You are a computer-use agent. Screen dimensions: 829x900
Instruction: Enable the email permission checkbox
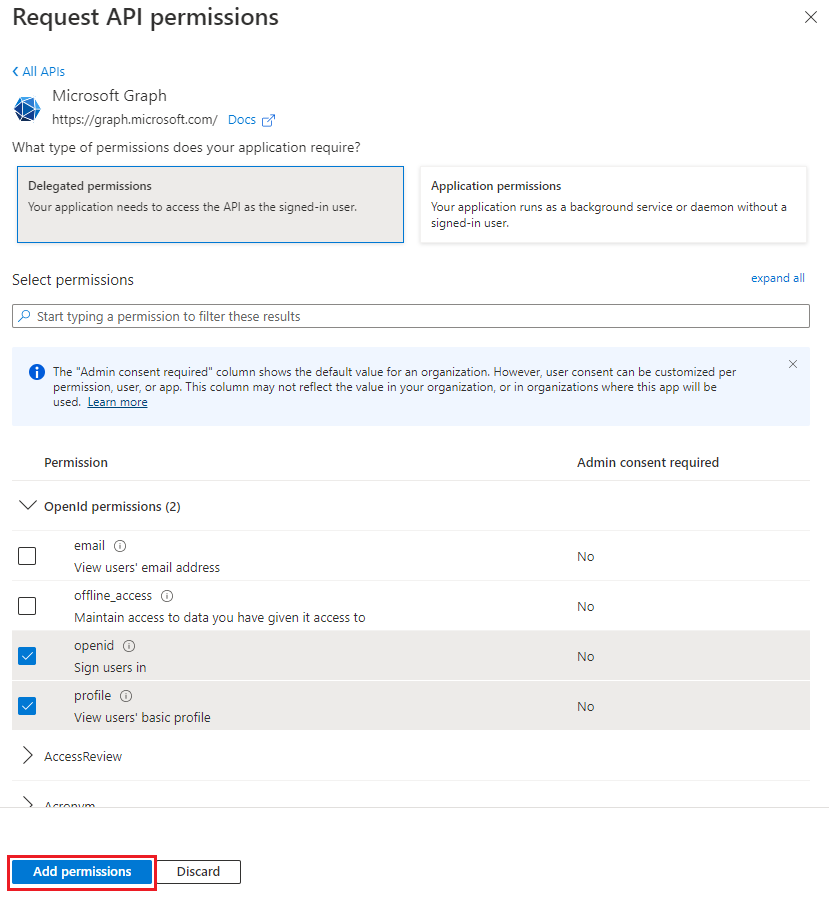[x=27, y=555]
